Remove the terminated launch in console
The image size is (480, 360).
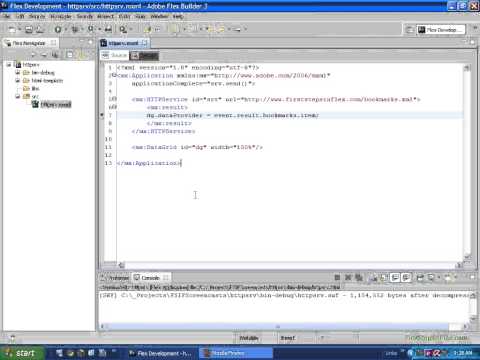tap(348, 277)
